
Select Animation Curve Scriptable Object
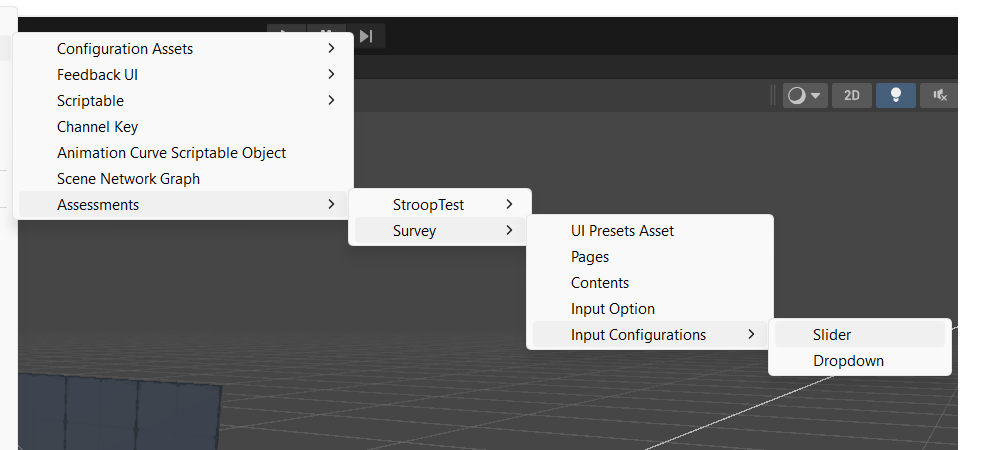[x=183, y=153]
